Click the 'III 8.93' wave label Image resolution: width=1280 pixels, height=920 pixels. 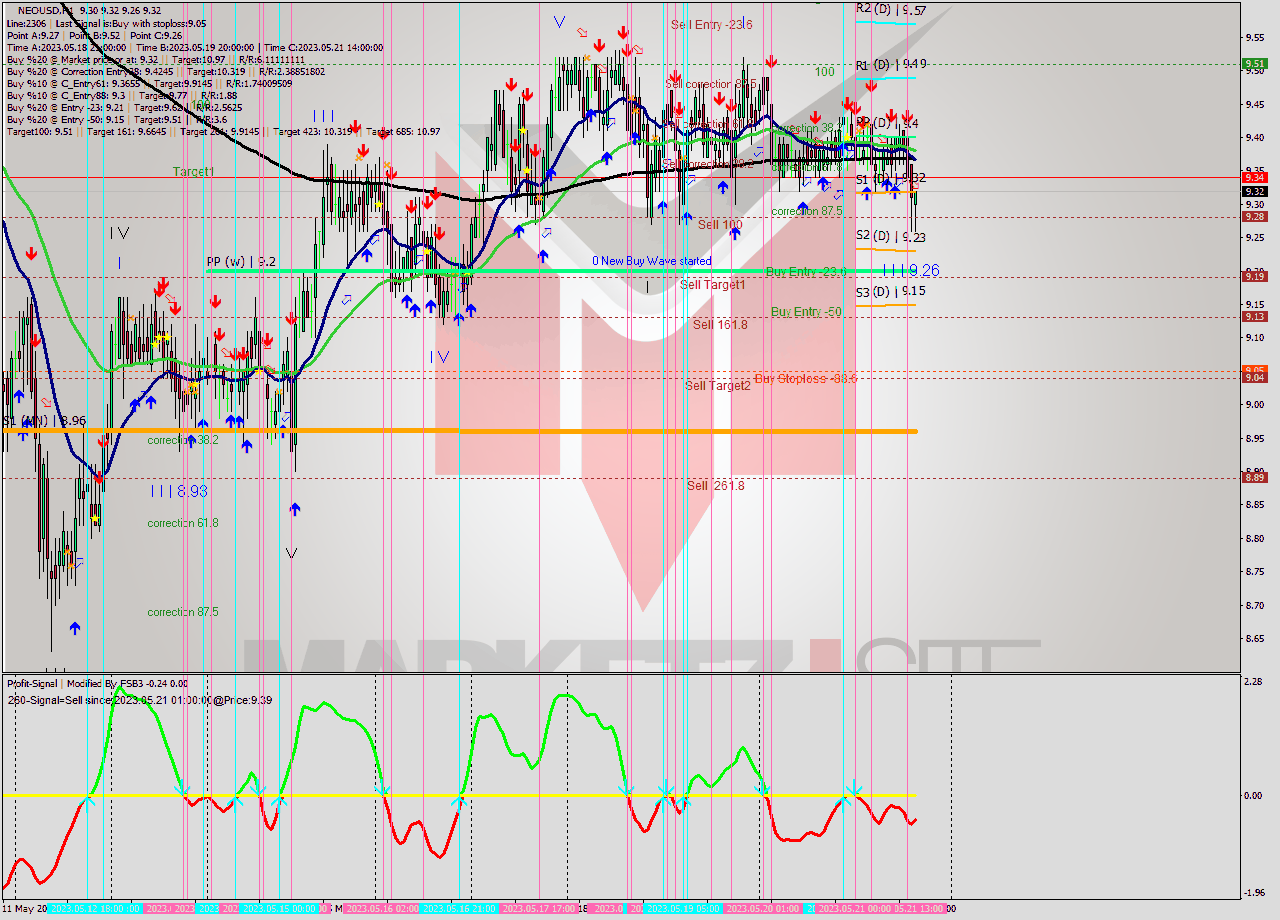pyautogui.click(x=179, y=491)
